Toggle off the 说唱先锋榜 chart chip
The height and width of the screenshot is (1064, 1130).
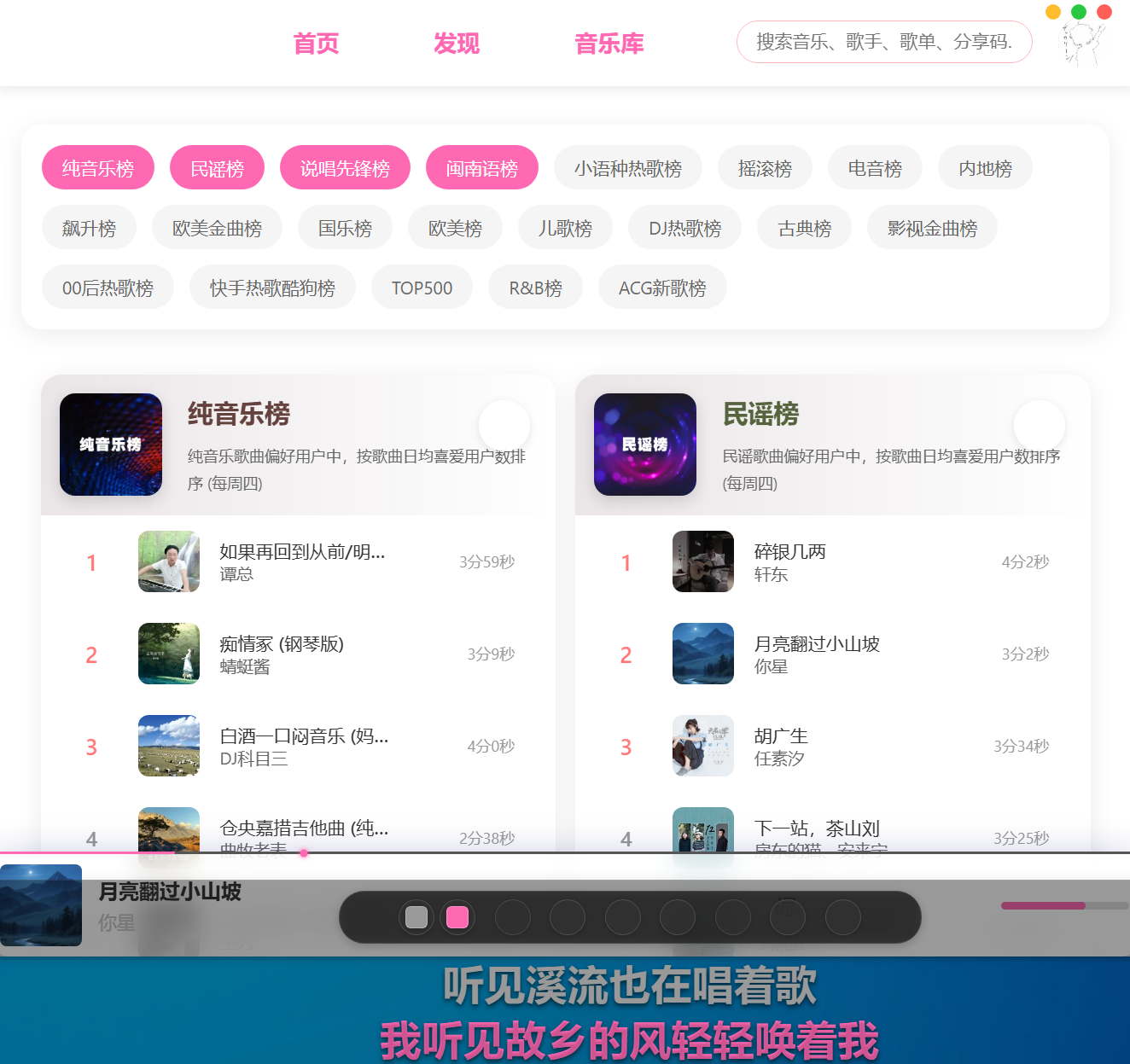coord(345,168)
